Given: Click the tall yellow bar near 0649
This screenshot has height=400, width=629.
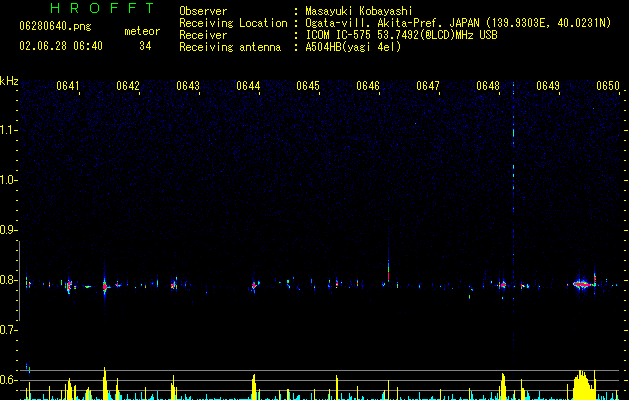Looking at the screenshot, I should click(583, 384).
